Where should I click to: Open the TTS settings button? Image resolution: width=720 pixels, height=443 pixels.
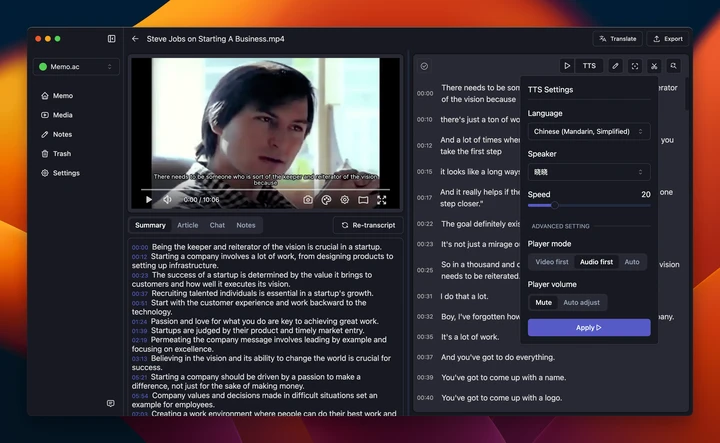(589, 66)
